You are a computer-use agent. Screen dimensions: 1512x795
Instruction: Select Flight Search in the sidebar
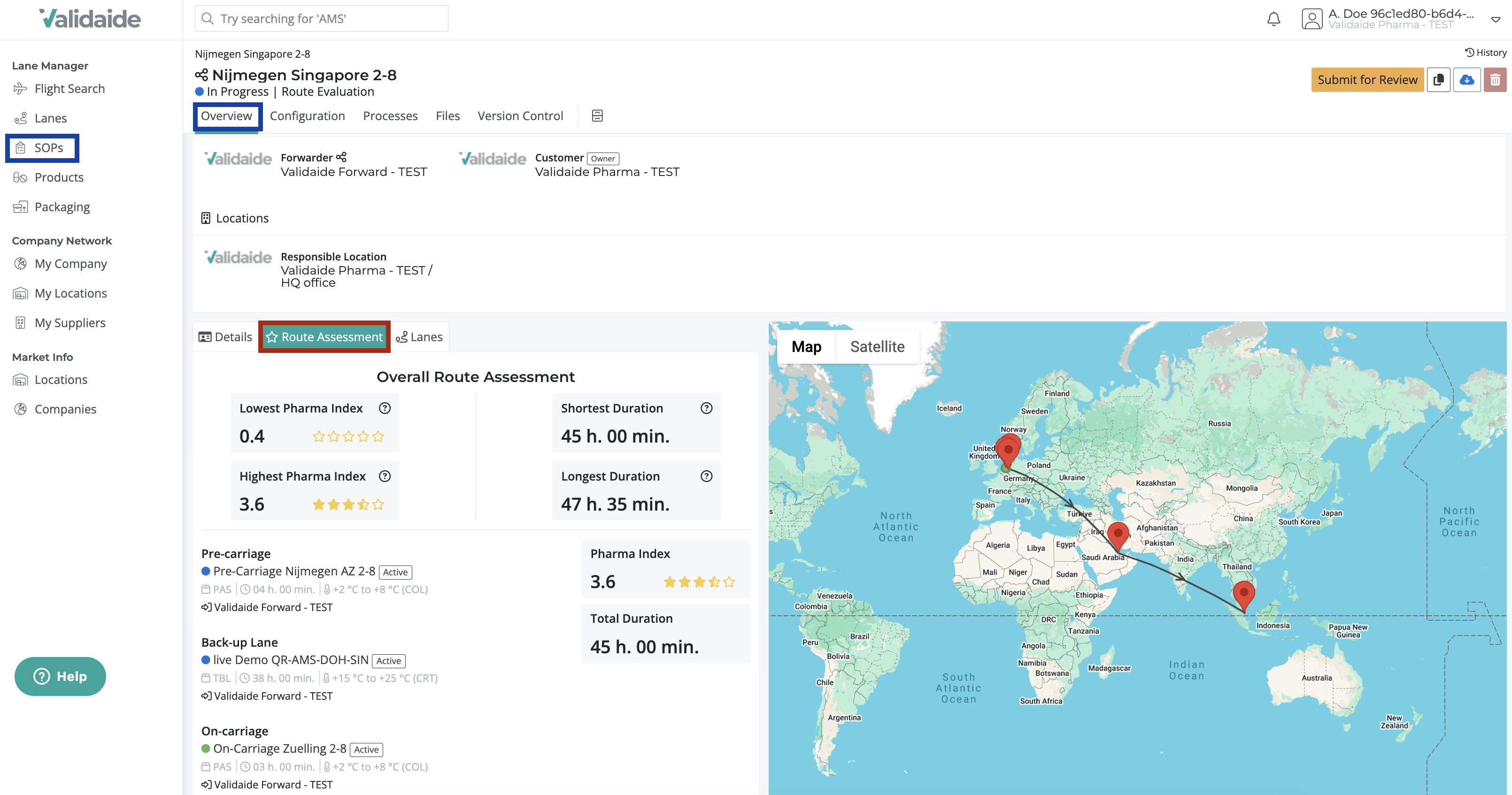coord(69,88)
